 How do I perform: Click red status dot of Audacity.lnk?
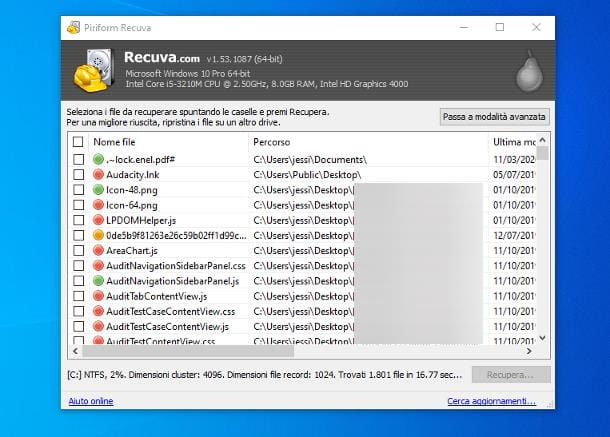(98, 174)
